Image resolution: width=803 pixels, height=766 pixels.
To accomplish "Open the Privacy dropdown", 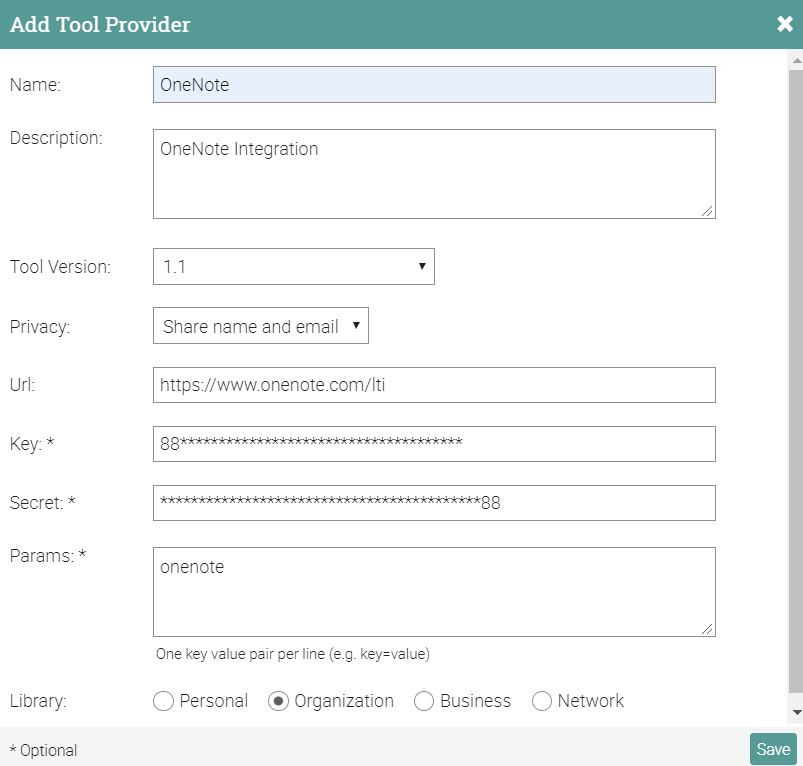I will point(261,326).
